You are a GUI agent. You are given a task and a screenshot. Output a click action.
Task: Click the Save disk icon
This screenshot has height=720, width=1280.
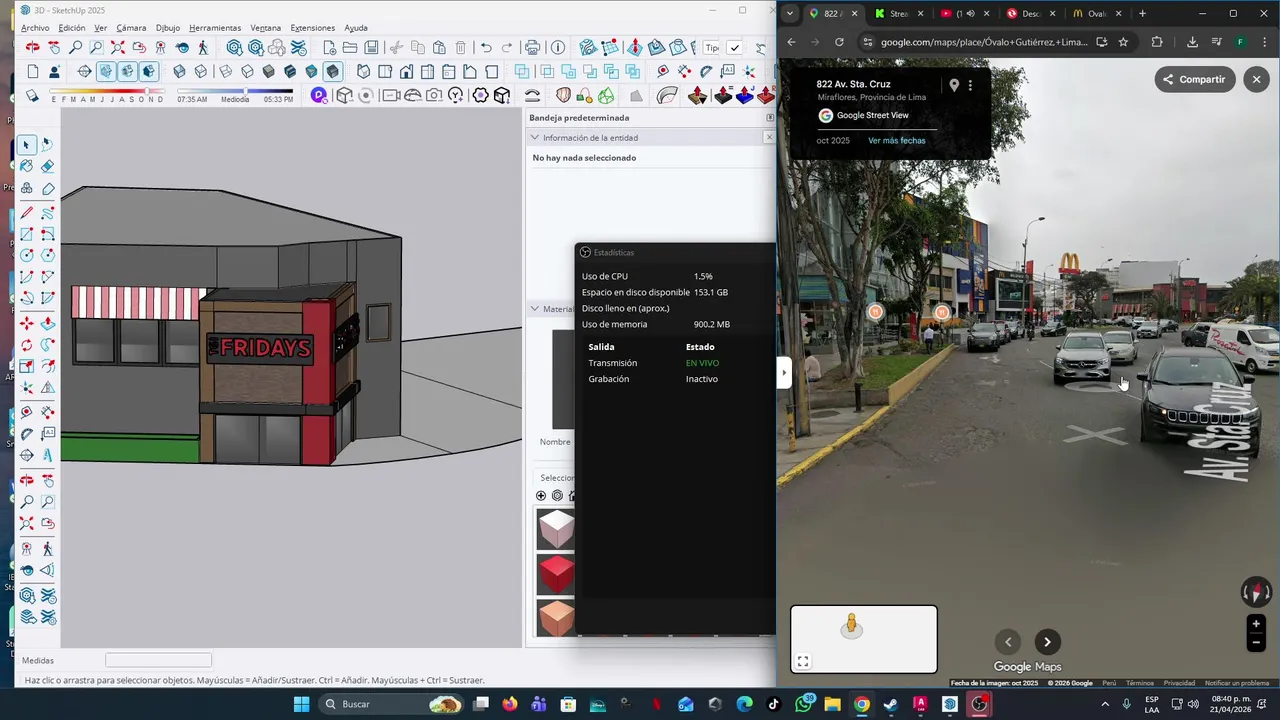click(x=371, y=47)
